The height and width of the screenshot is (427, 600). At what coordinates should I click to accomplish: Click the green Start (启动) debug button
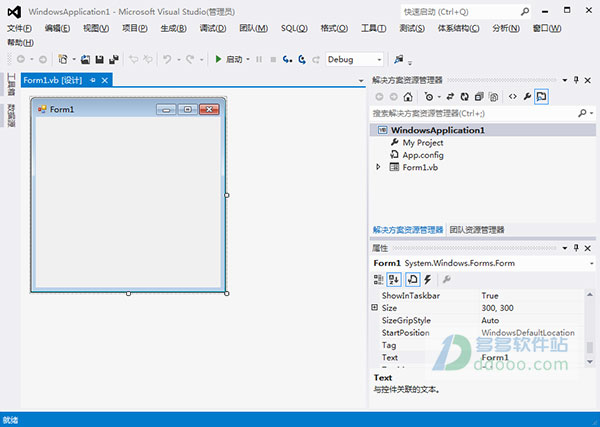pyautogui.click(x=228, y=59)
